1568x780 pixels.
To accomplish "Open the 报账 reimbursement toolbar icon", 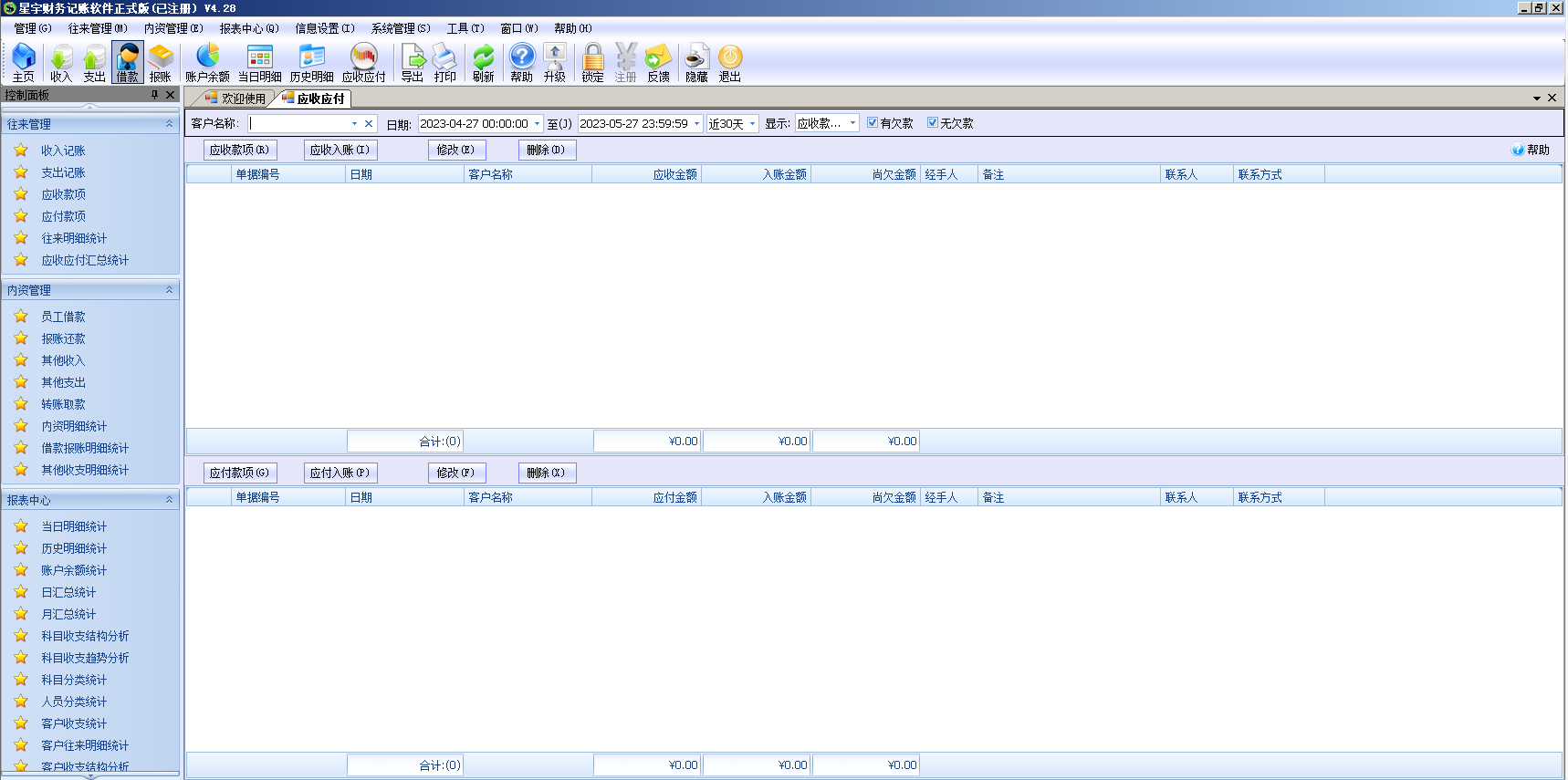I will 161,63.
